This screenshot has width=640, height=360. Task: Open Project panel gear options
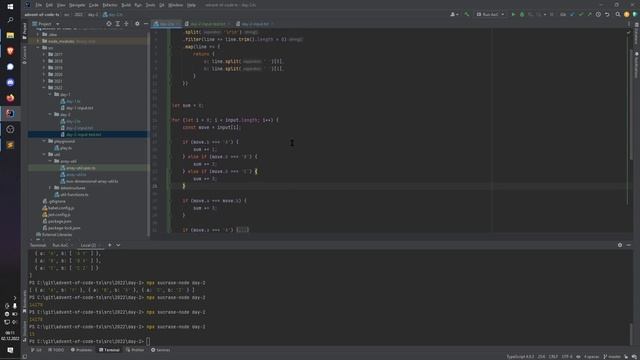coord(137,24)
